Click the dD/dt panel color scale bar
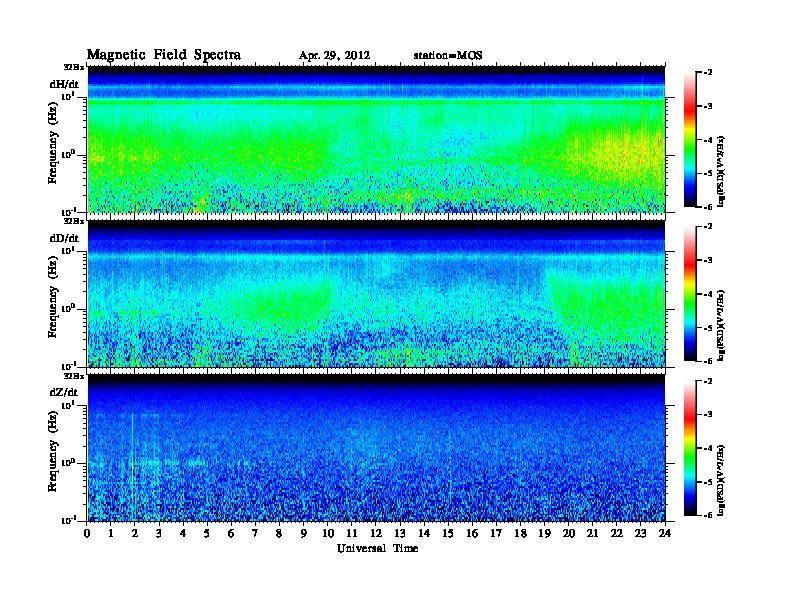 [690, 294]
